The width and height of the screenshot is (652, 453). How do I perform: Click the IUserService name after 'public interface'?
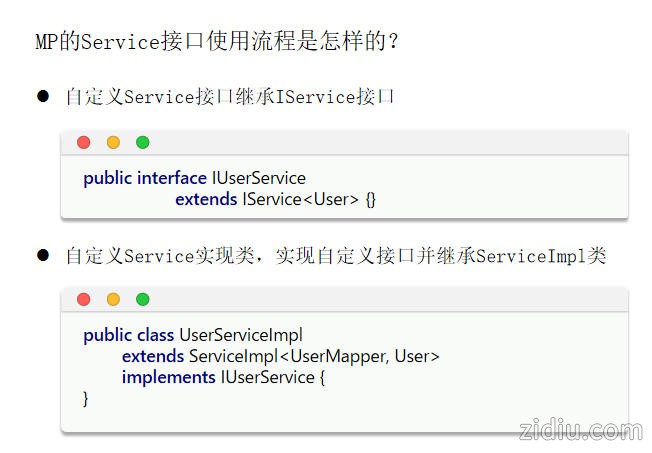[258, 178]
